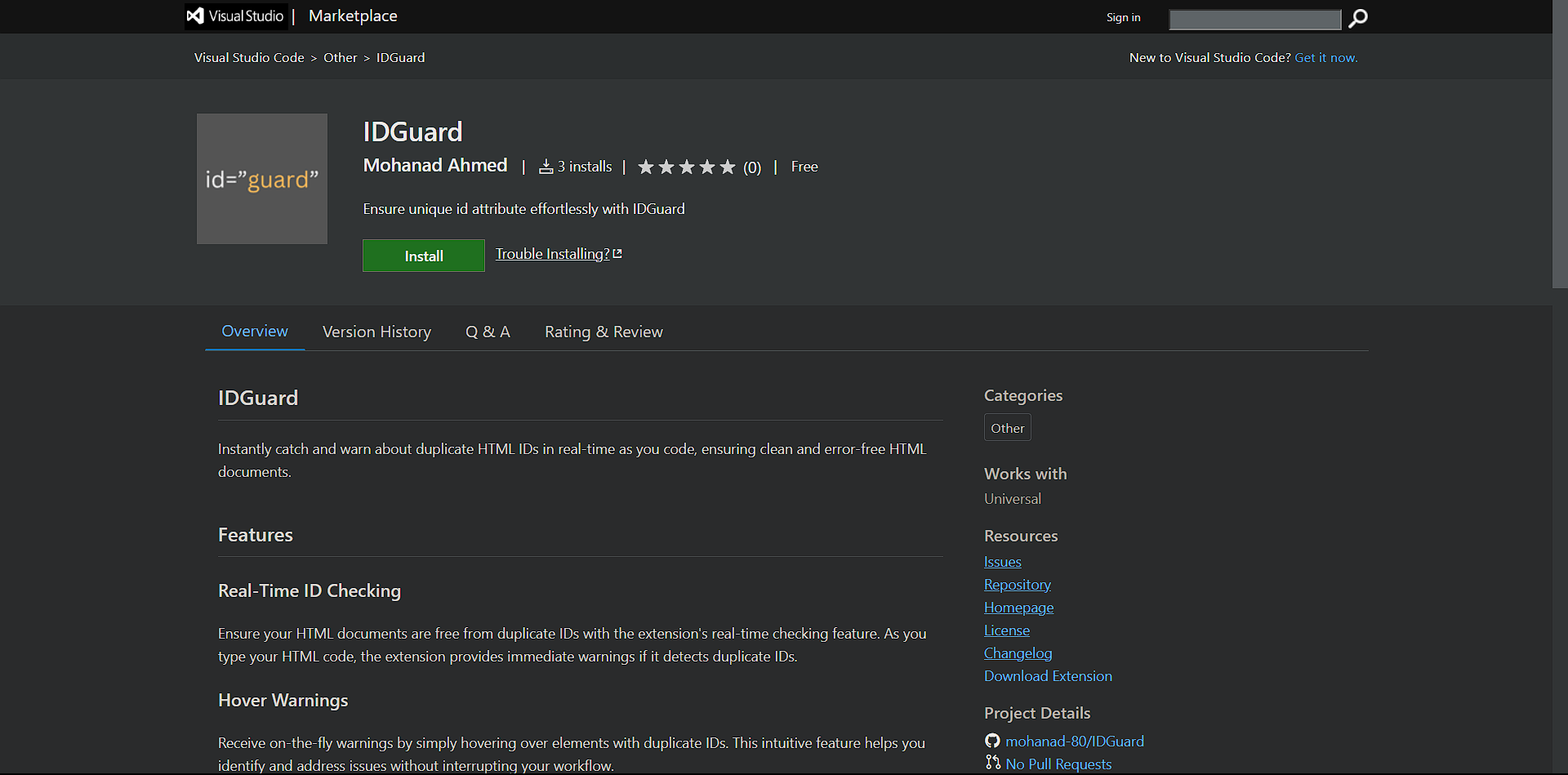Open the Q & A tab
The width and height of the screenshot is (1568, 775).
coord(488,332)
